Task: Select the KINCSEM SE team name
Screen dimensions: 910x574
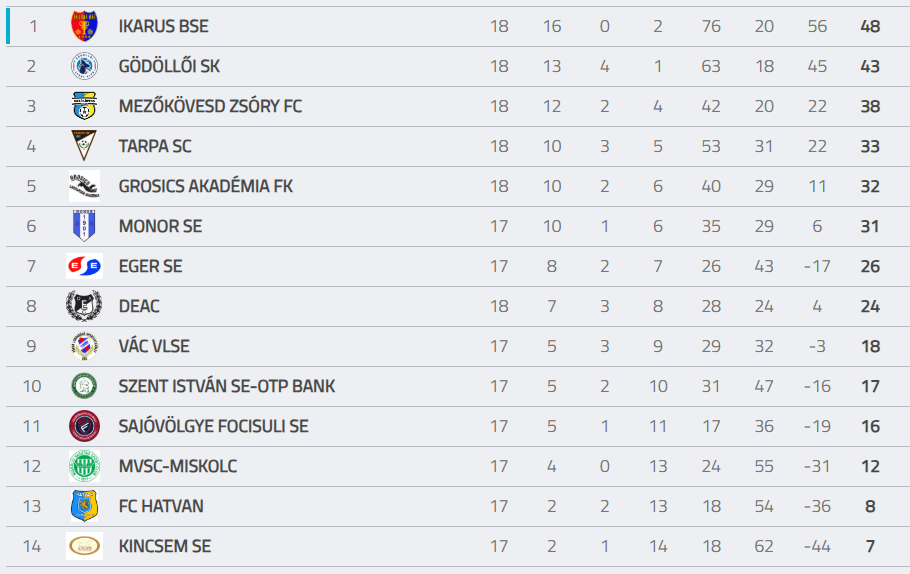Action: point(165,546)
